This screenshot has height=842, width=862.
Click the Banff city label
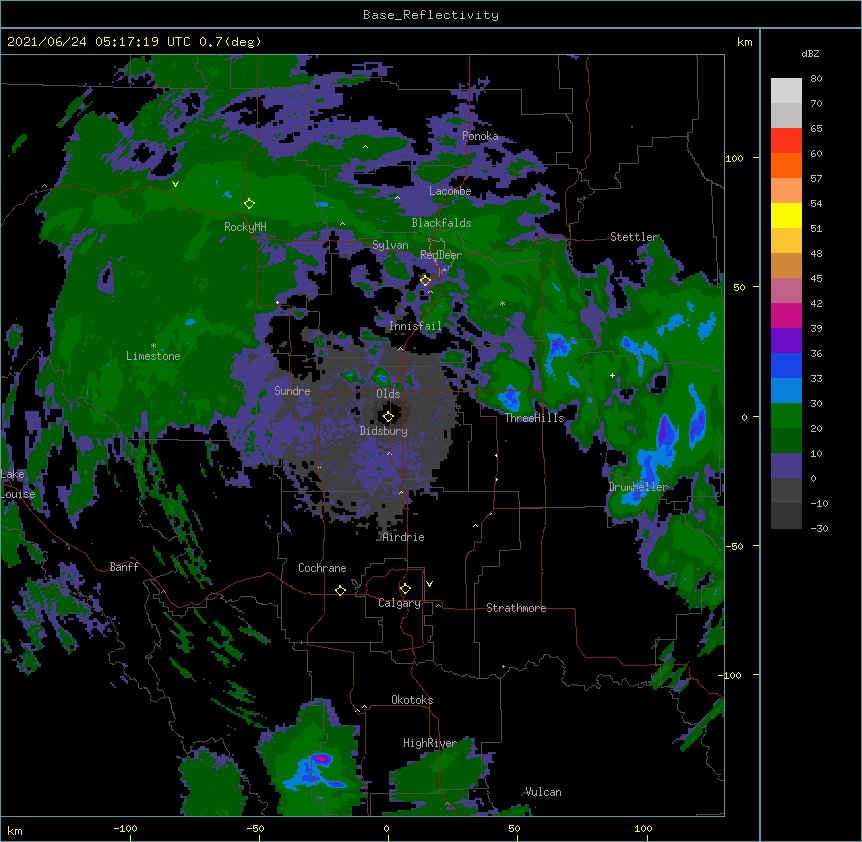click(x=124, y=567)
